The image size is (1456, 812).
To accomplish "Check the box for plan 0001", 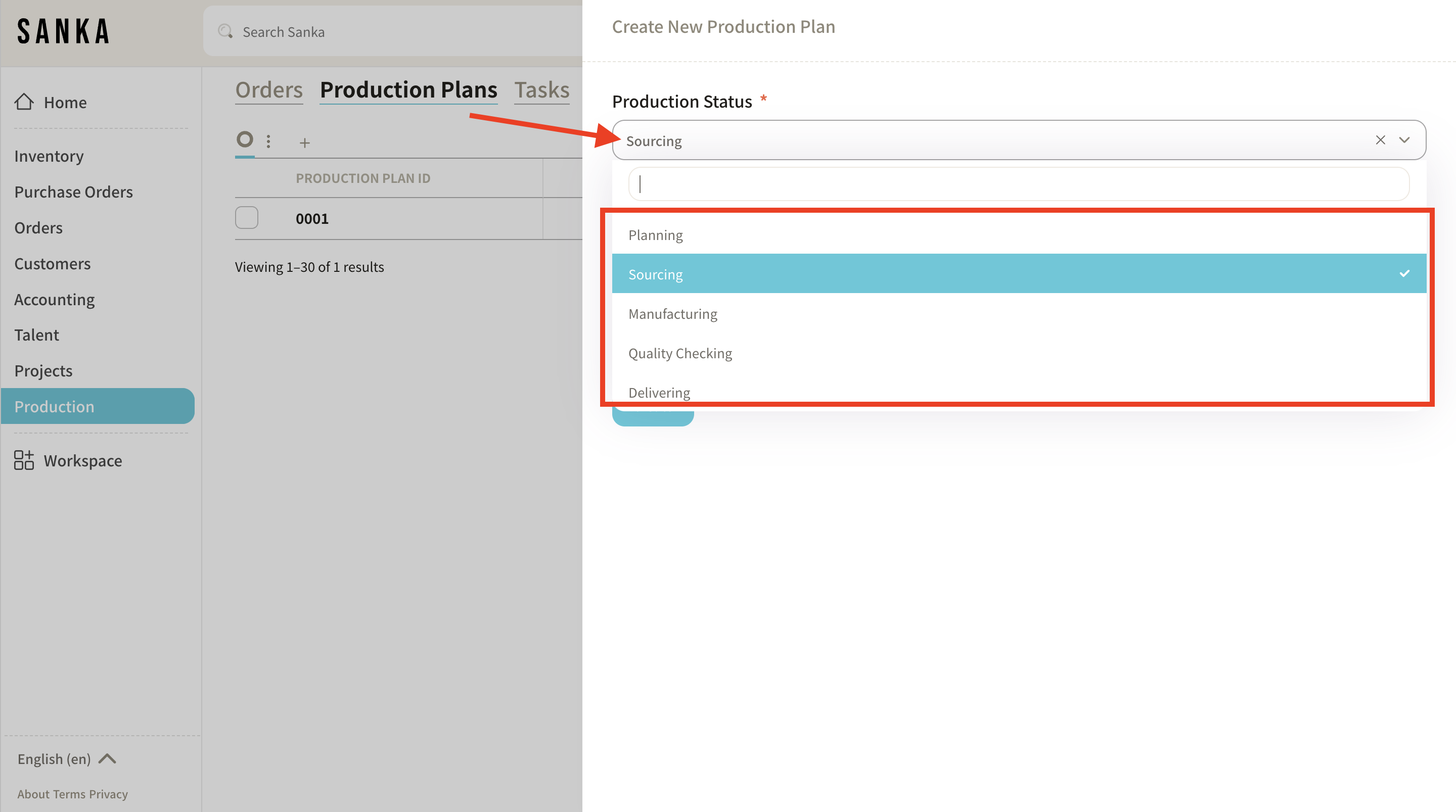I will coord(246,218).
